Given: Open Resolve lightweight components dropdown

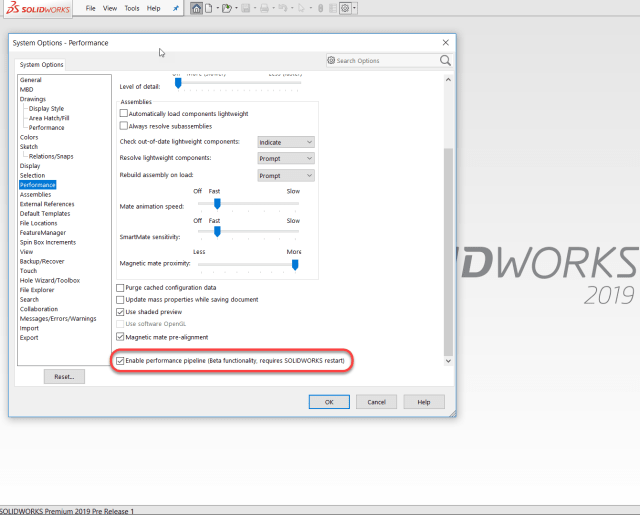Looking at the screenshot, I should click(286, 158).
